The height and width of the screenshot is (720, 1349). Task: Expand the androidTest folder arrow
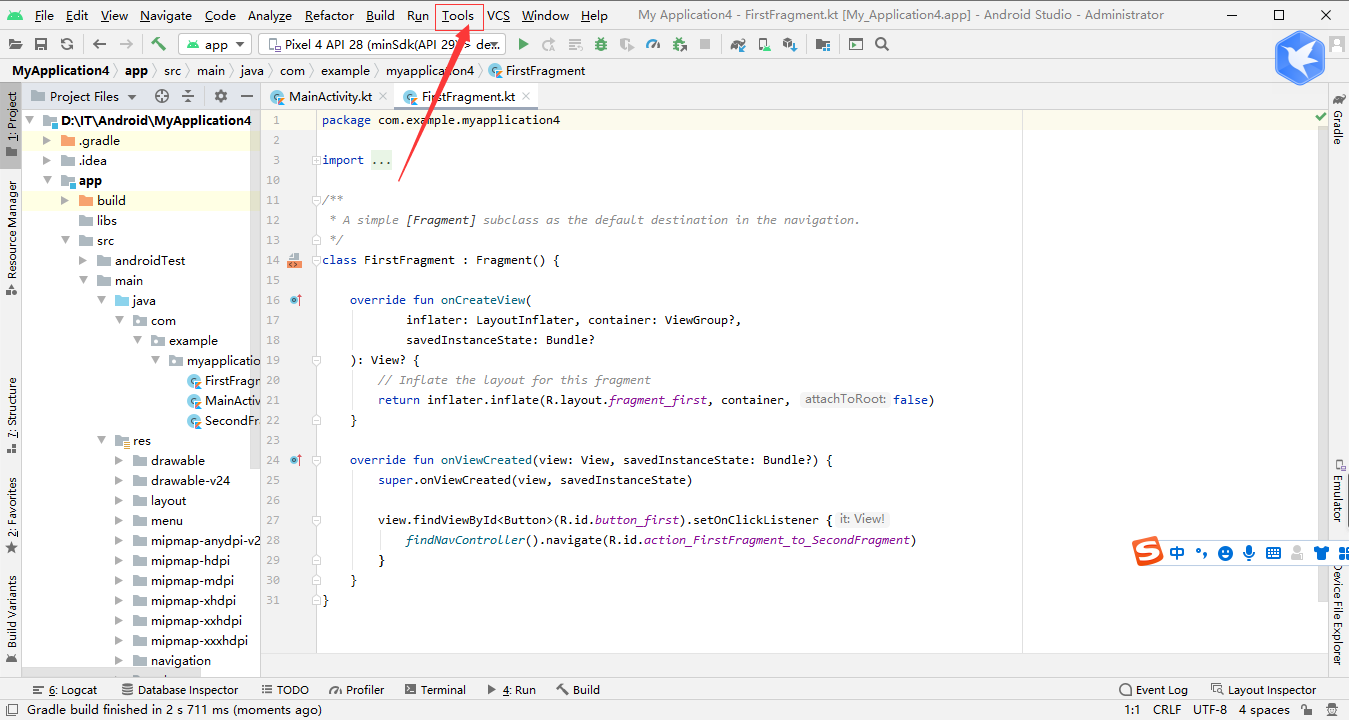click(x=83, y=260)
